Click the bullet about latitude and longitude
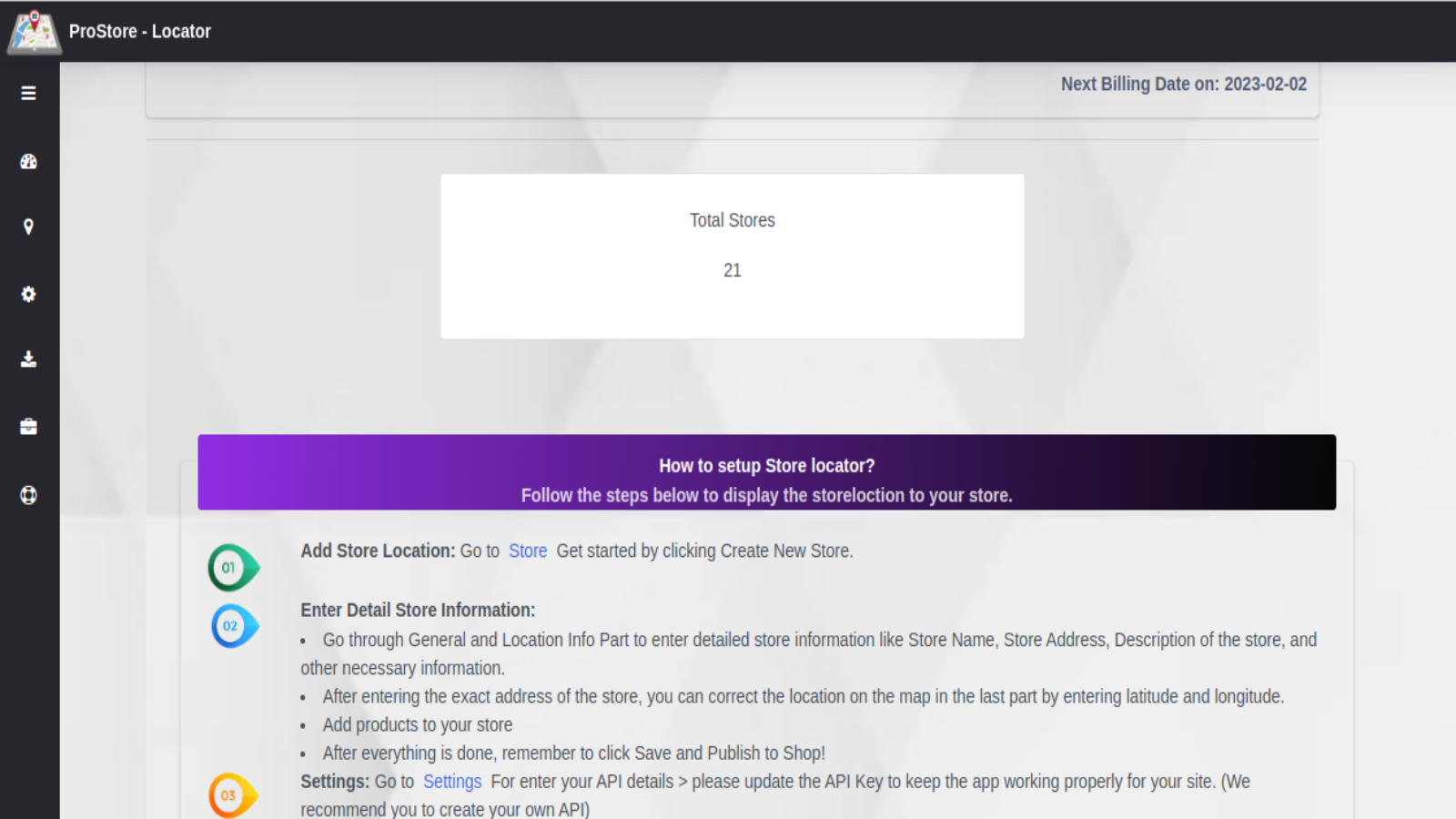Image resolution: width=1456 pixels, height=819 pixels. pos(804,696)
